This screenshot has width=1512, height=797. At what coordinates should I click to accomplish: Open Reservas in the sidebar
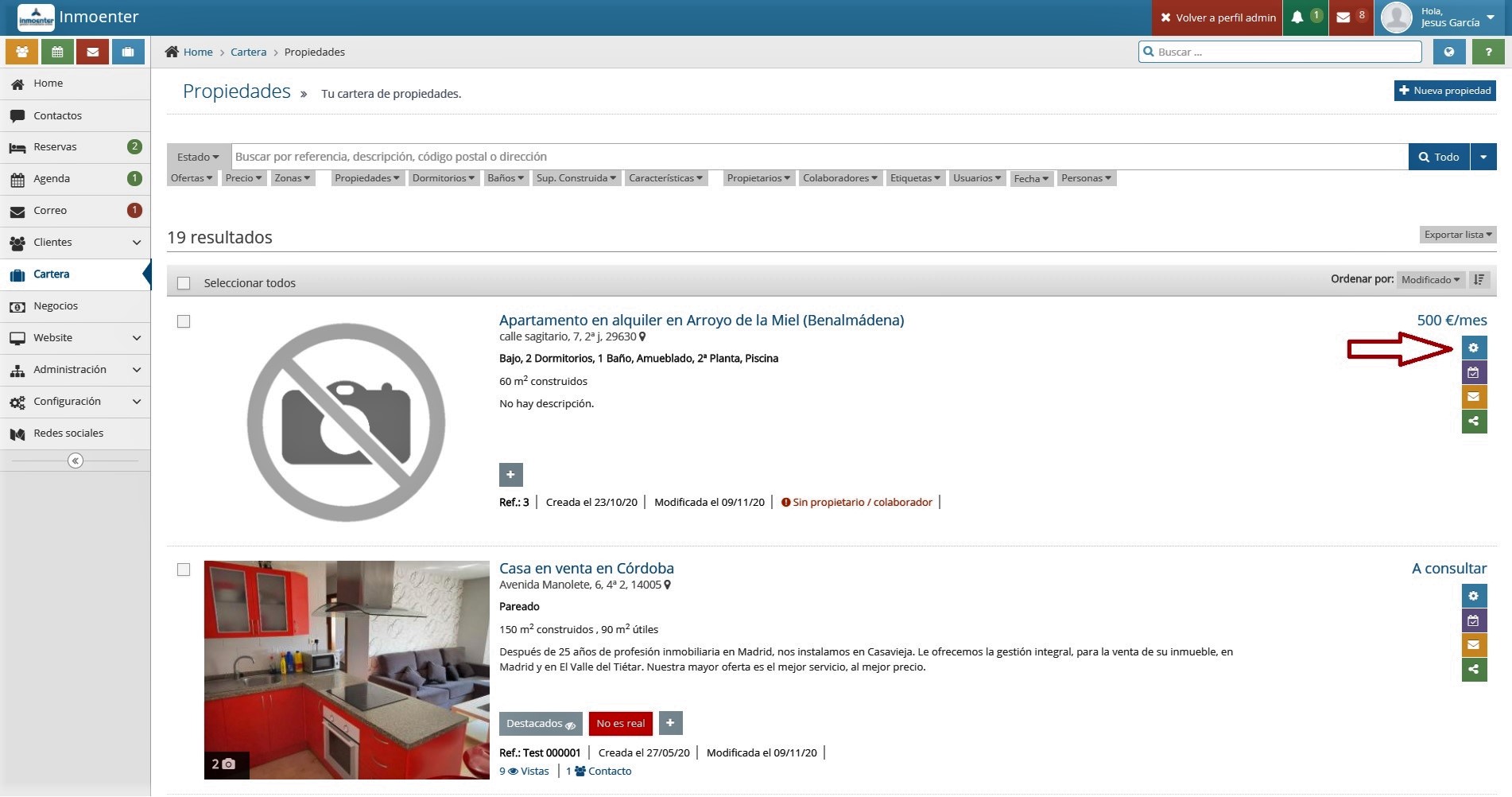[x=76, y=147]
